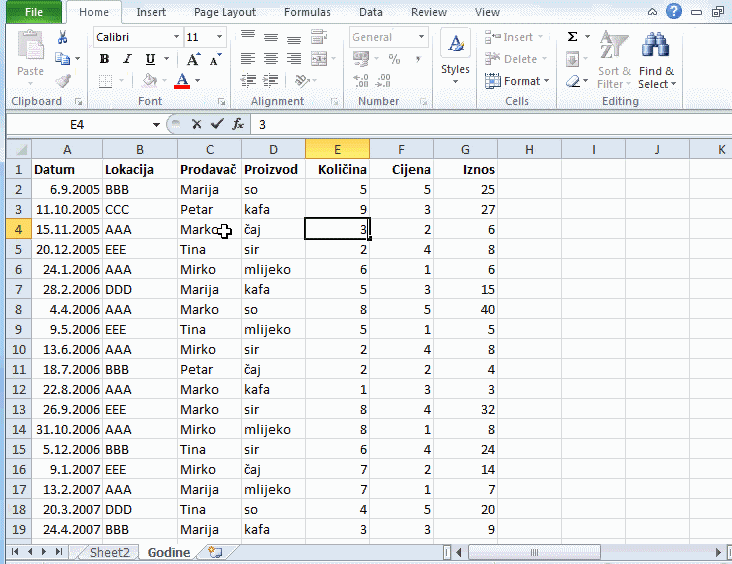Confirm entry with formula bar checkmark
This screenshot has width=732, height=564.
(217, 124)
